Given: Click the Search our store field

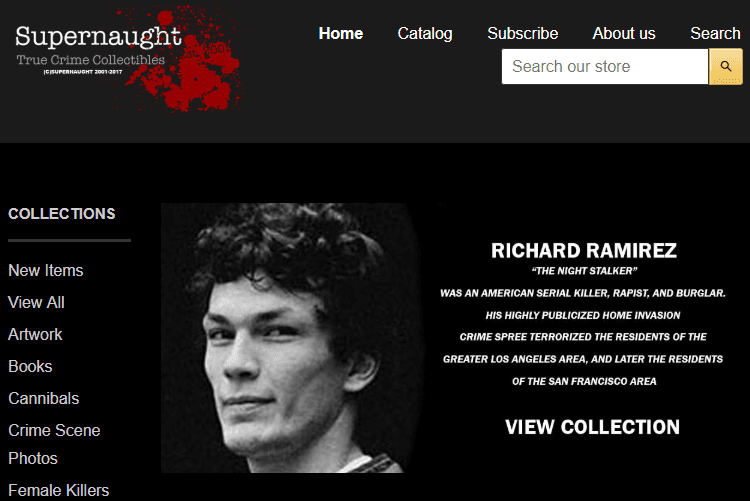Looking at the screenshot, I should click(x=605, y=67).
